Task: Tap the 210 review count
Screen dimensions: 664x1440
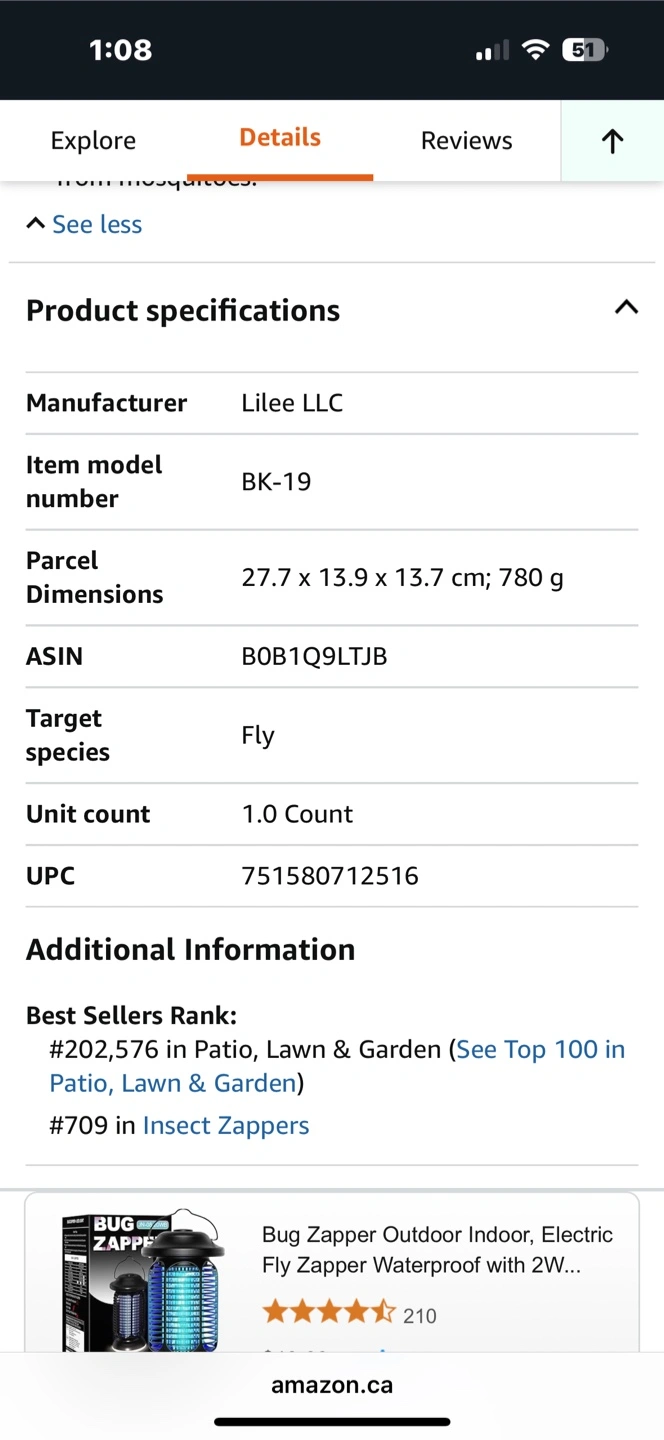Action: click(x=420, y=1315)
